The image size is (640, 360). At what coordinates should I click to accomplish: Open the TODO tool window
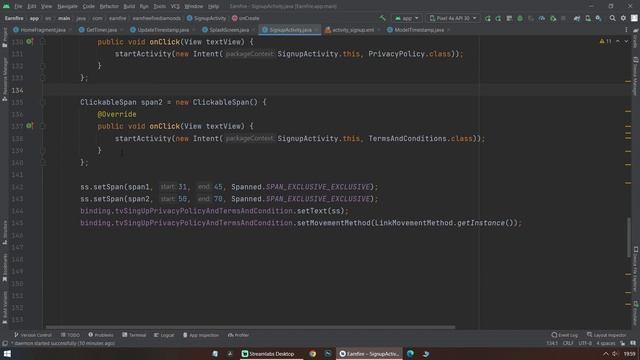[x=70, y=335]
